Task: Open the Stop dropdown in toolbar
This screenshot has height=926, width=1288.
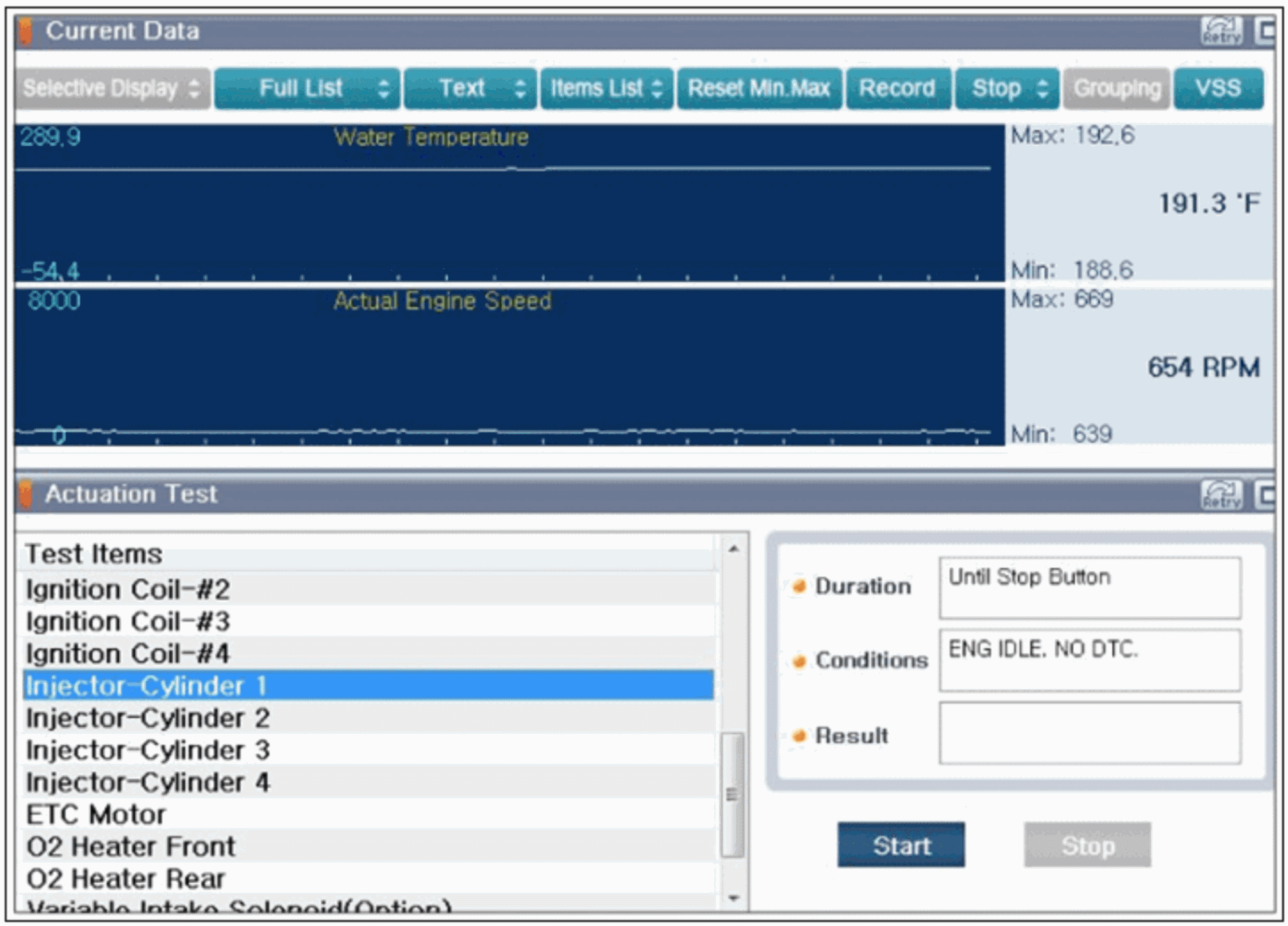Action: click(1007, 88)
